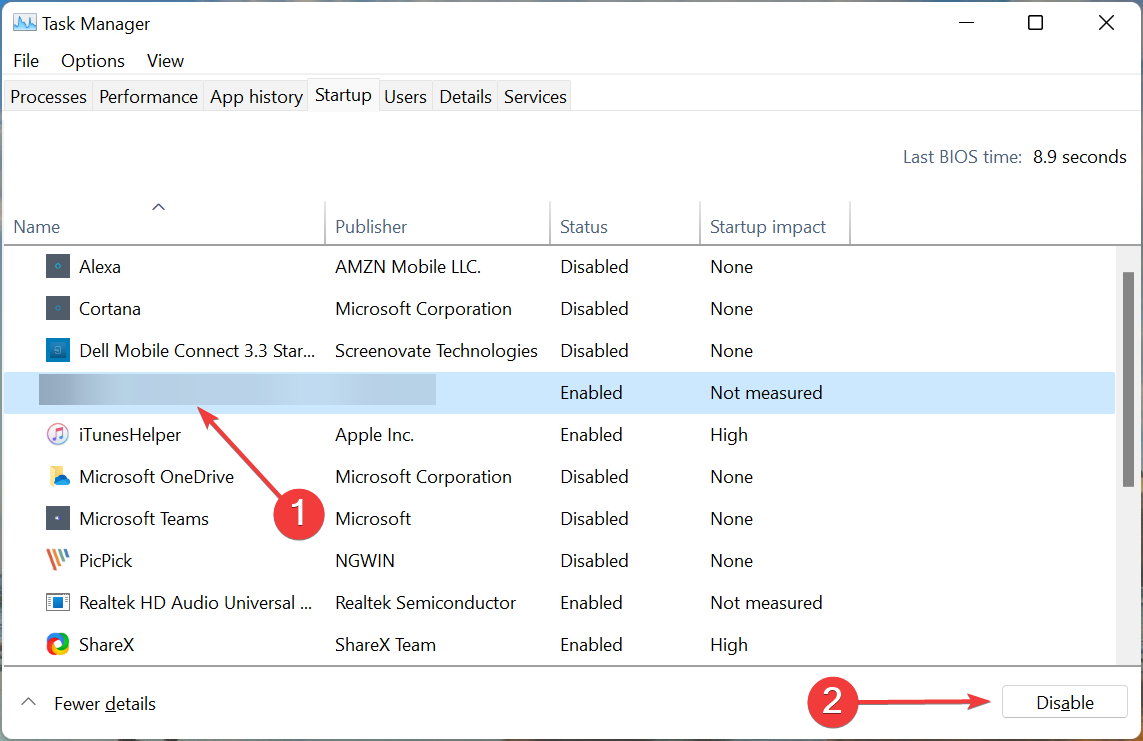1143x741 pixels.
Task: Maximize the Task Manager window
Action: tap(1035, 23)
